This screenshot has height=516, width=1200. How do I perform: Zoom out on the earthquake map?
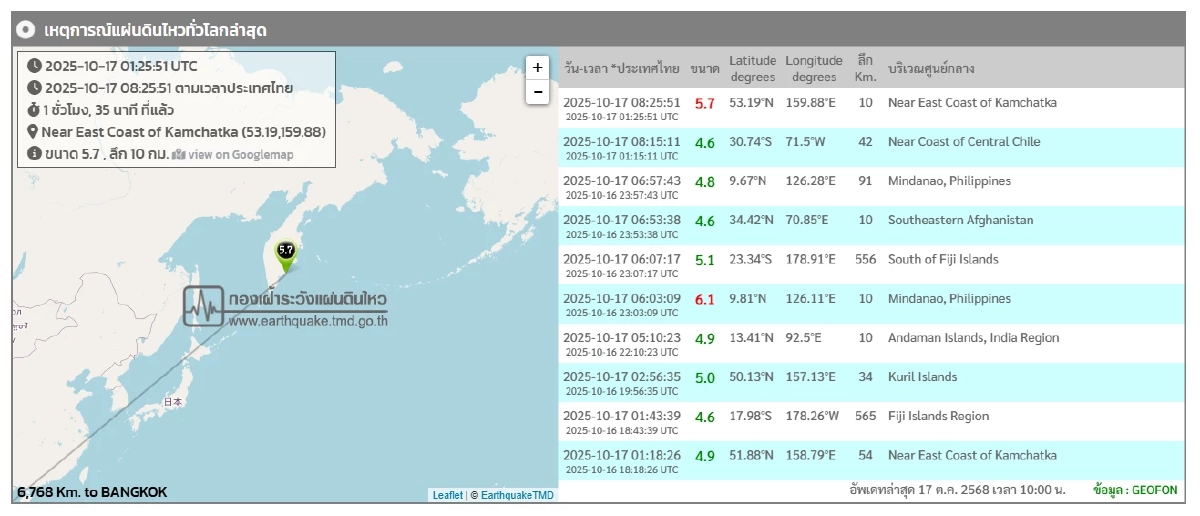pyautogui.click(x=538, y=92)
